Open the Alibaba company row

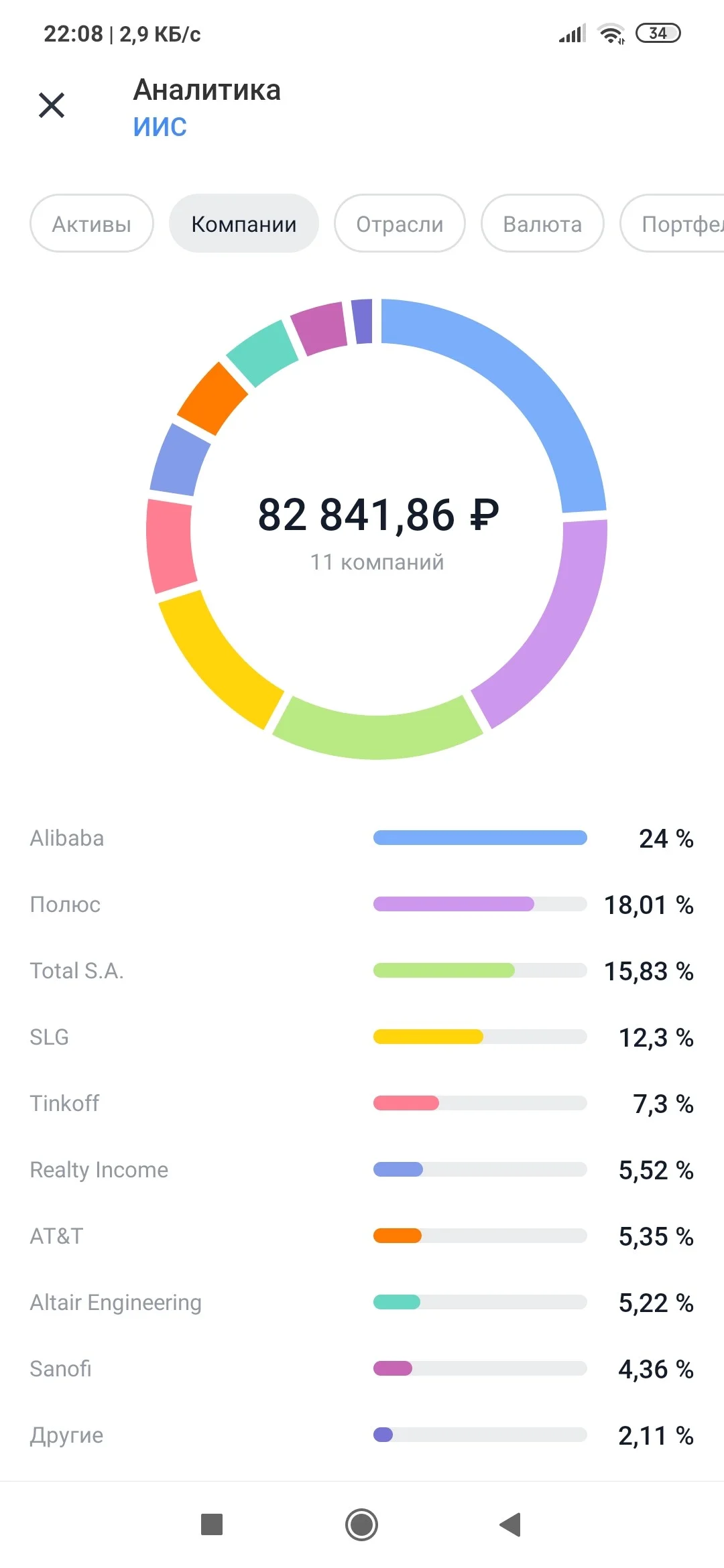coord(362,838)
